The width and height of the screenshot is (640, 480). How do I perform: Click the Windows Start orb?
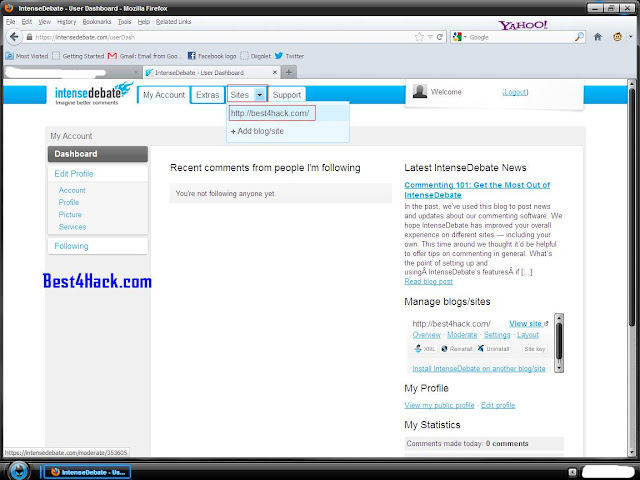tap(19, 471)
